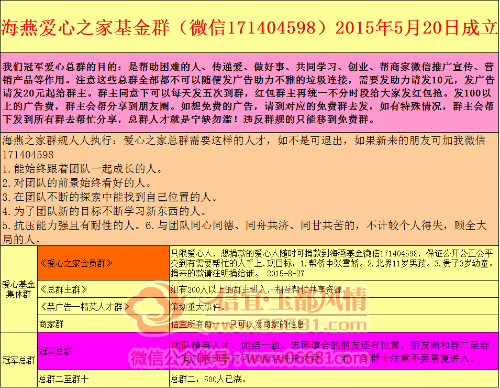Click the cell '《禁广告—精英人才群》'

pos(104,307)
